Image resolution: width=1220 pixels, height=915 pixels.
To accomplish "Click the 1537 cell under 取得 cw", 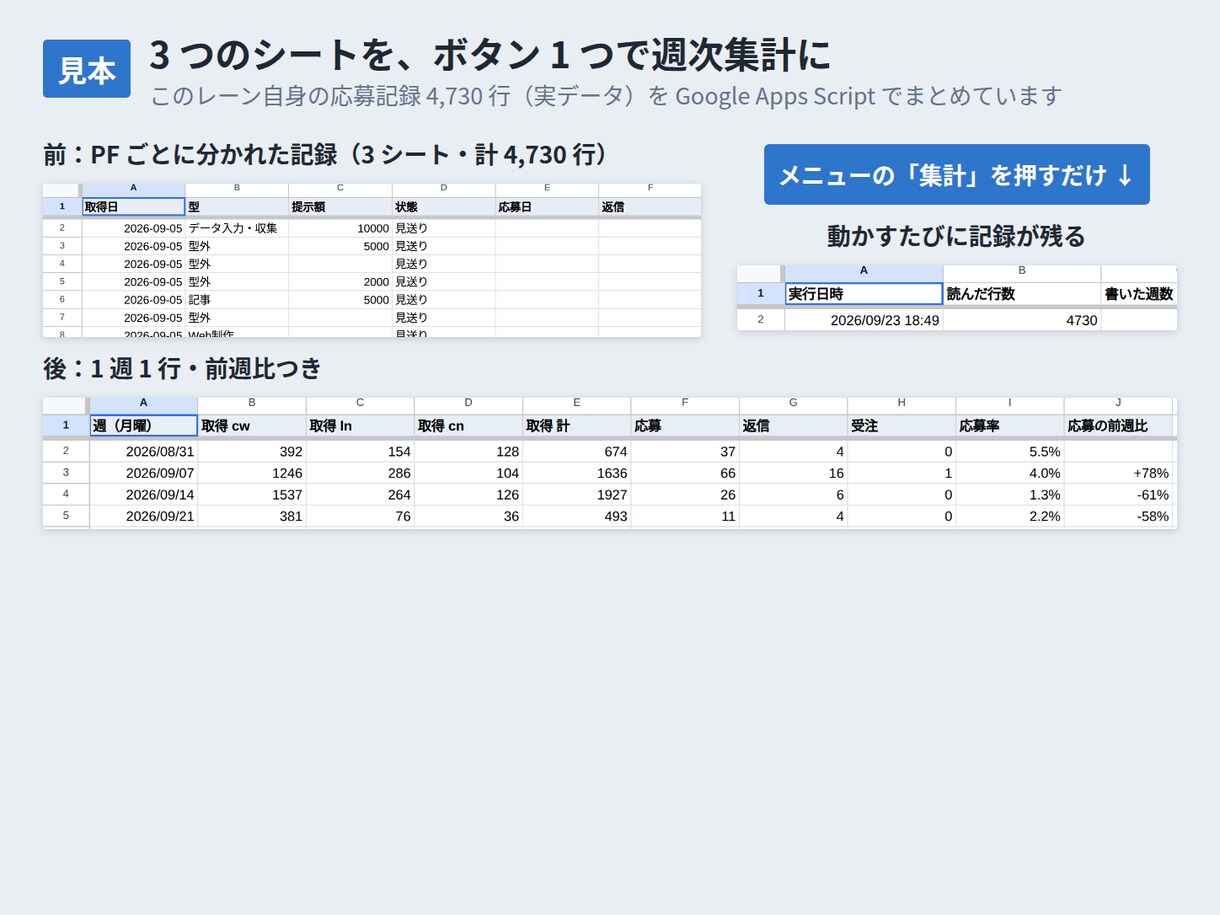I will click(252, 495).
